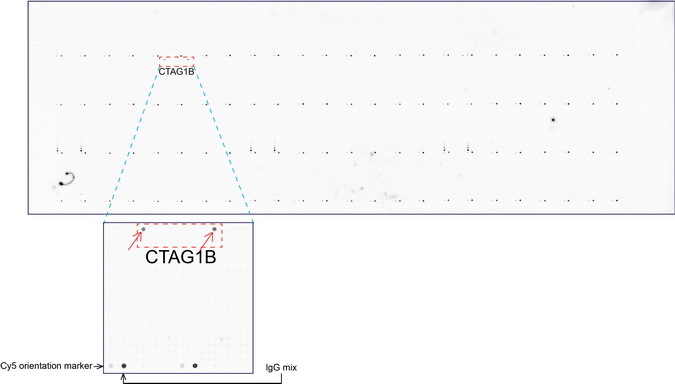Image resolution: width=675 pixels, height=384 pixels.
Task: Click the left blue dashed connector line
Action: (x=132, y=143)
